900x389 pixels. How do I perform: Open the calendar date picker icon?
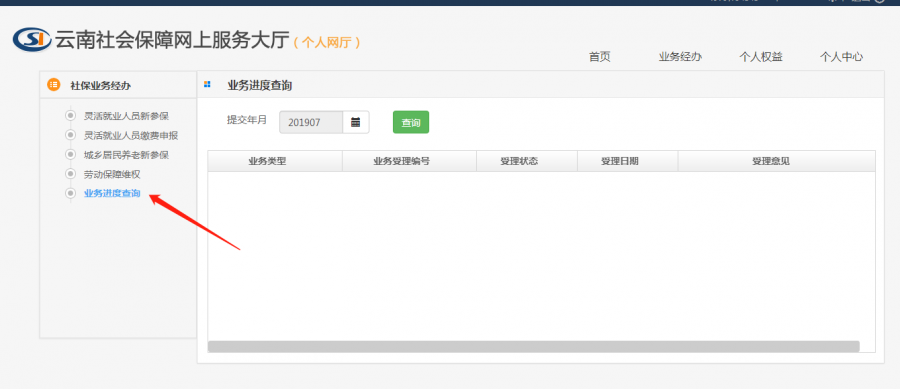[355, 122]
